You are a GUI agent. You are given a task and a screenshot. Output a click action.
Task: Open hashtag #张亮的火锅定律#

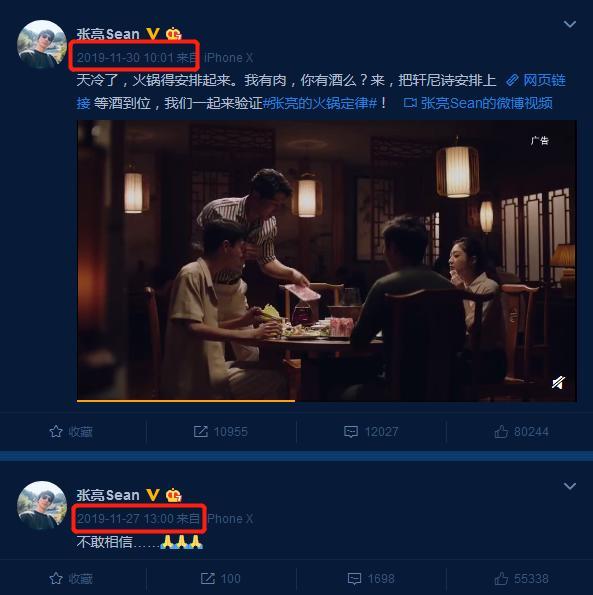pos(320,103)
